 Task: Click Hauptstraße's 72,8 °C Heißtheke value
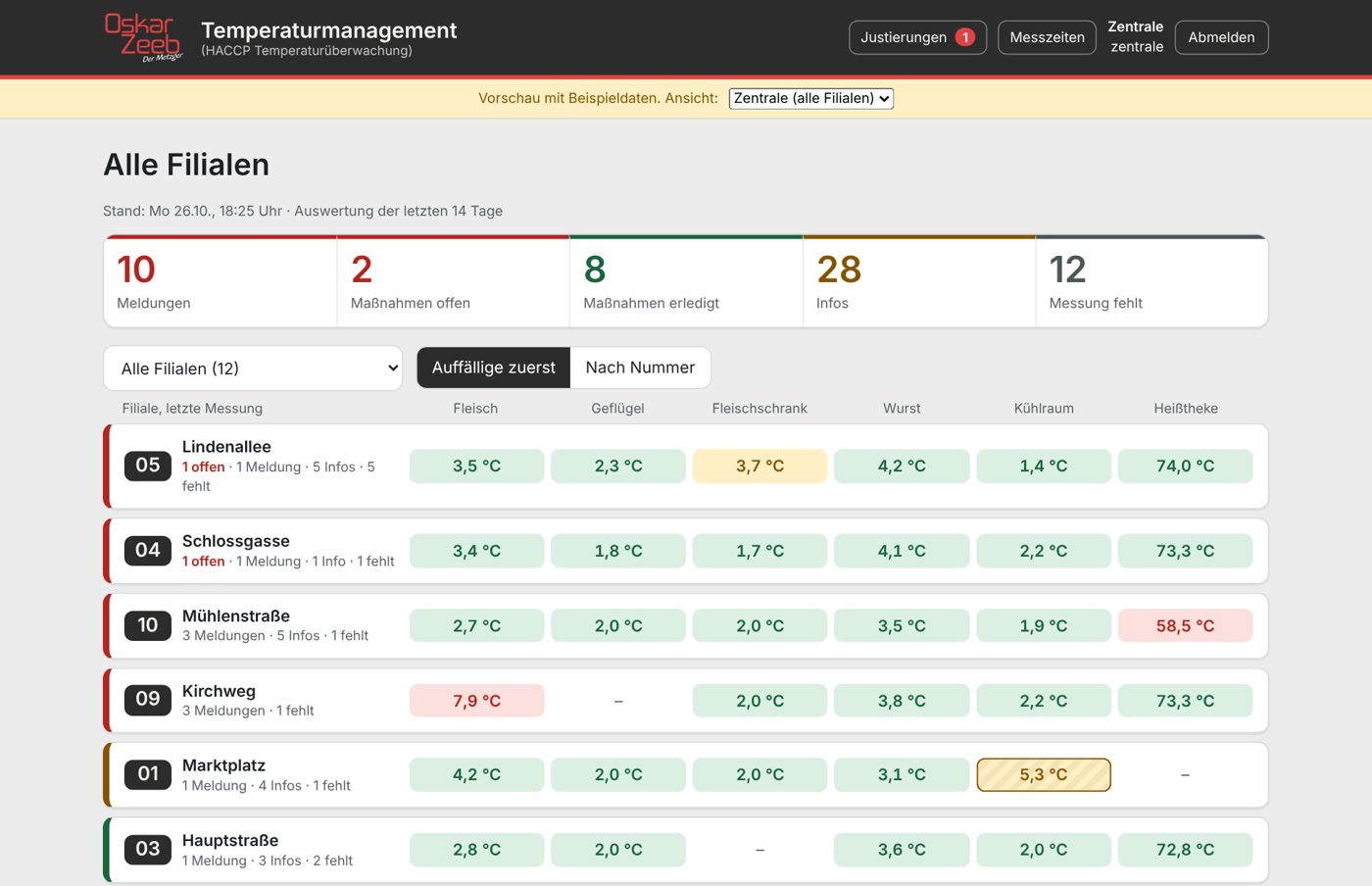click(1186, 850)
